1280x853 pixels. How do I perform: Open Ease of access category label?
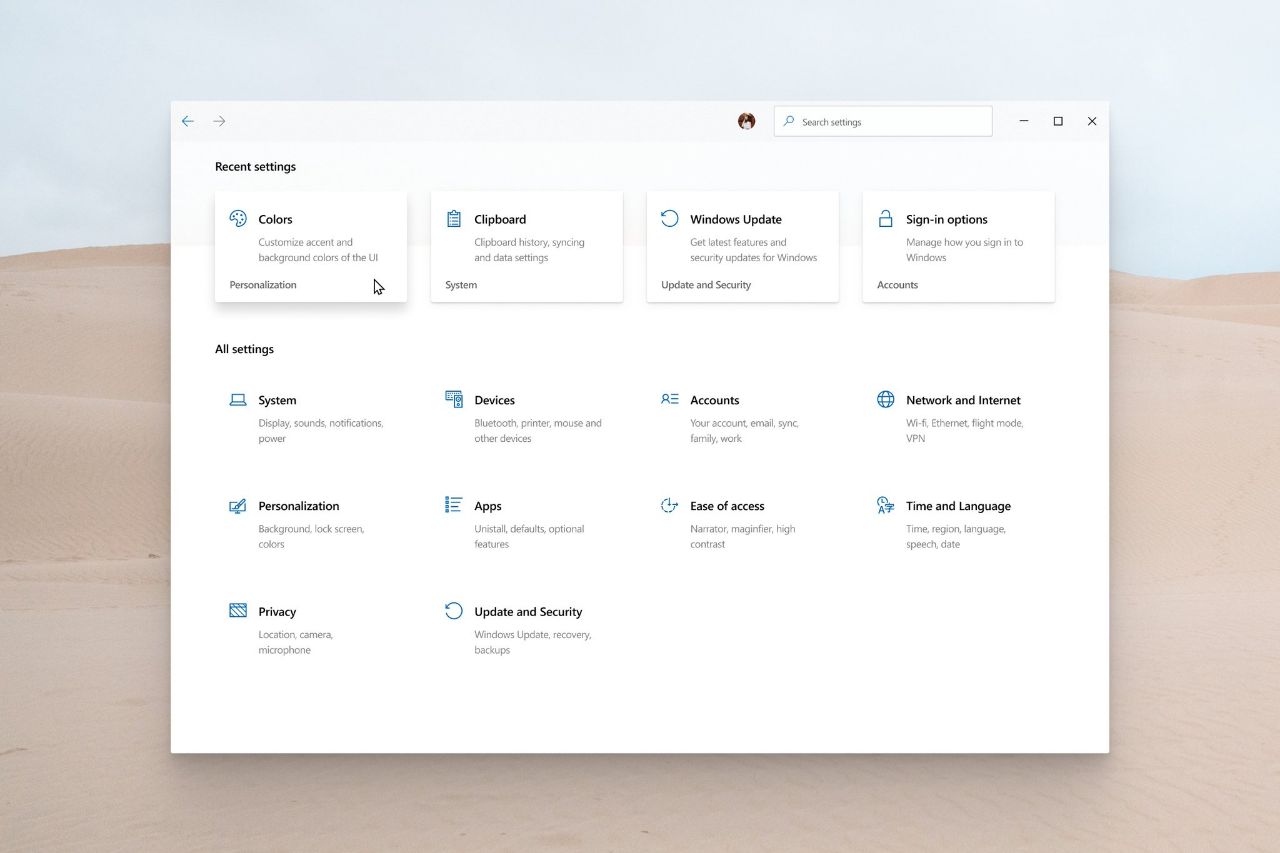click(x=727, y=506)
